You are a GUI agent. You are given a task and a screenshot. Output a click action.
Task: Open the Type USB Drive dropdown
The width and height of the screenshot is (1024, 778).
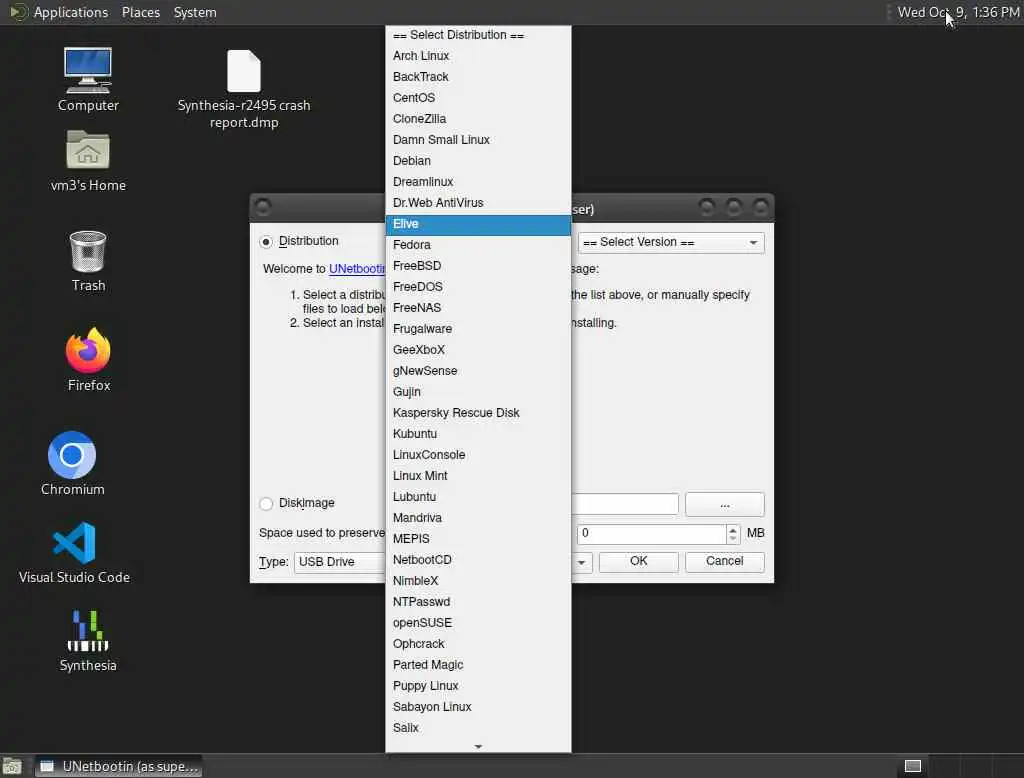(x=340, y=562)
